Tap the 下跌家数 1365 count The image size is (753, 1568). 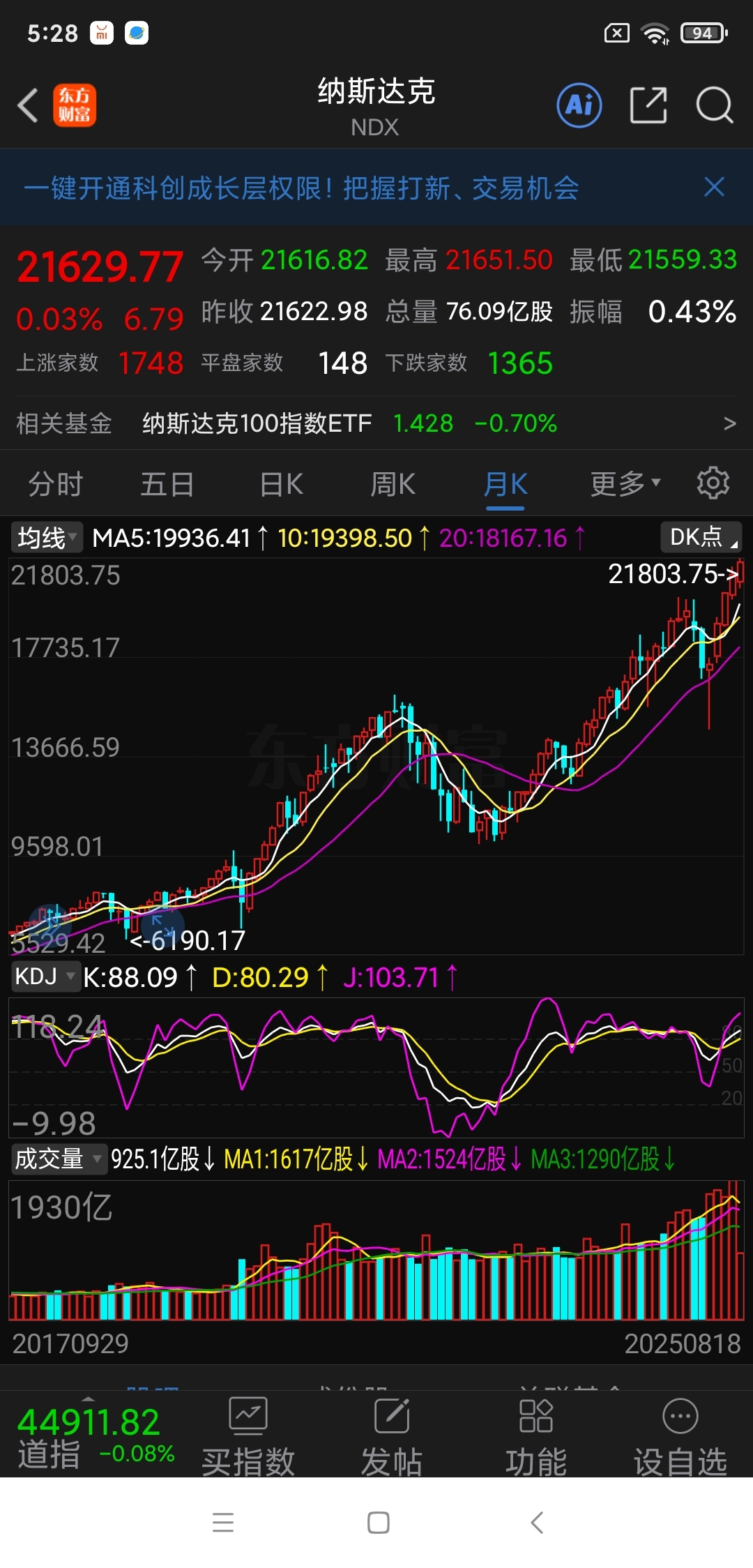520,363
